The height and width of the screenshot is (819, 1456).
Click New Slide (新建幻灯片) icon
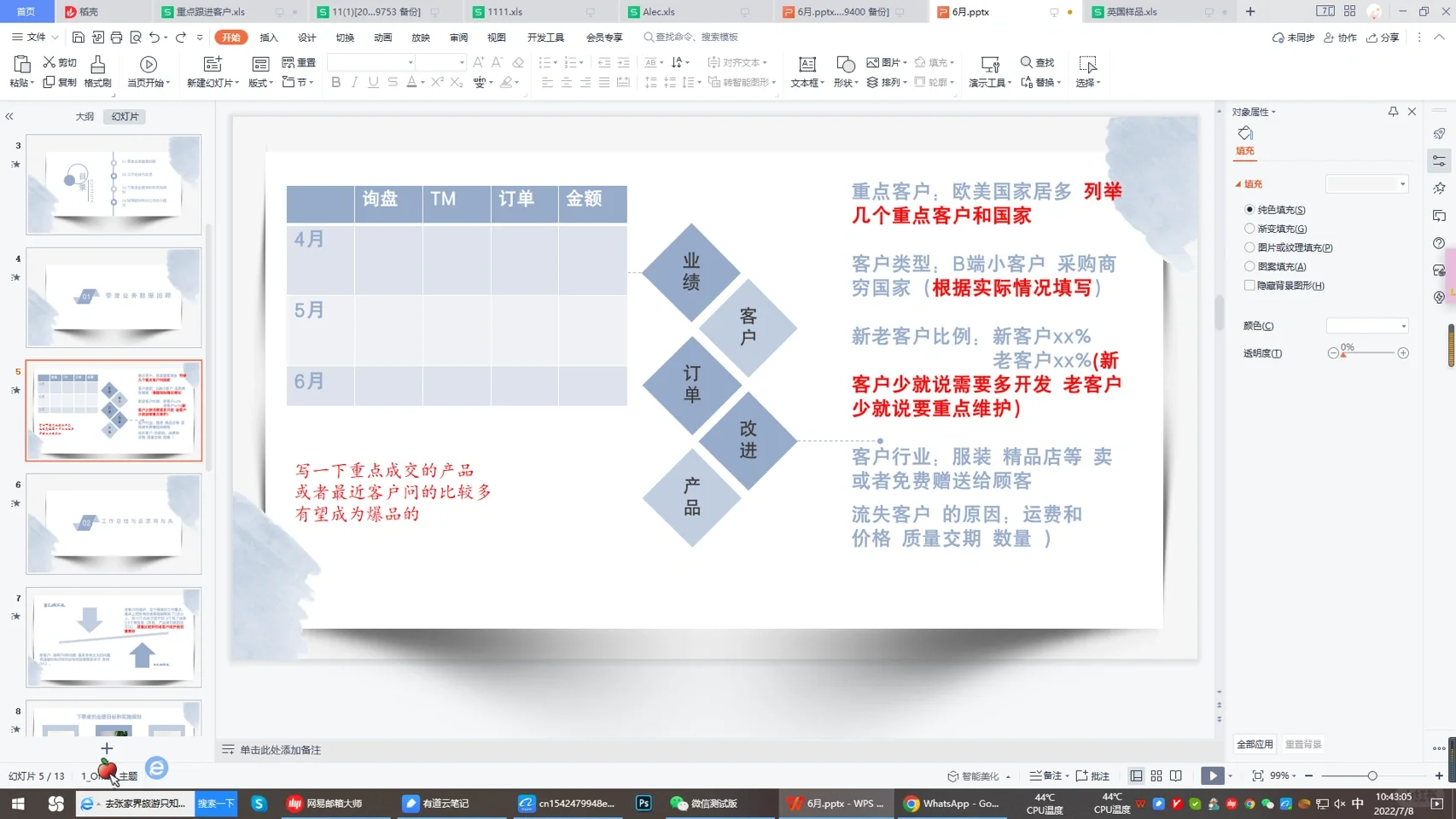pyautogui.click(x=213, y=65)
